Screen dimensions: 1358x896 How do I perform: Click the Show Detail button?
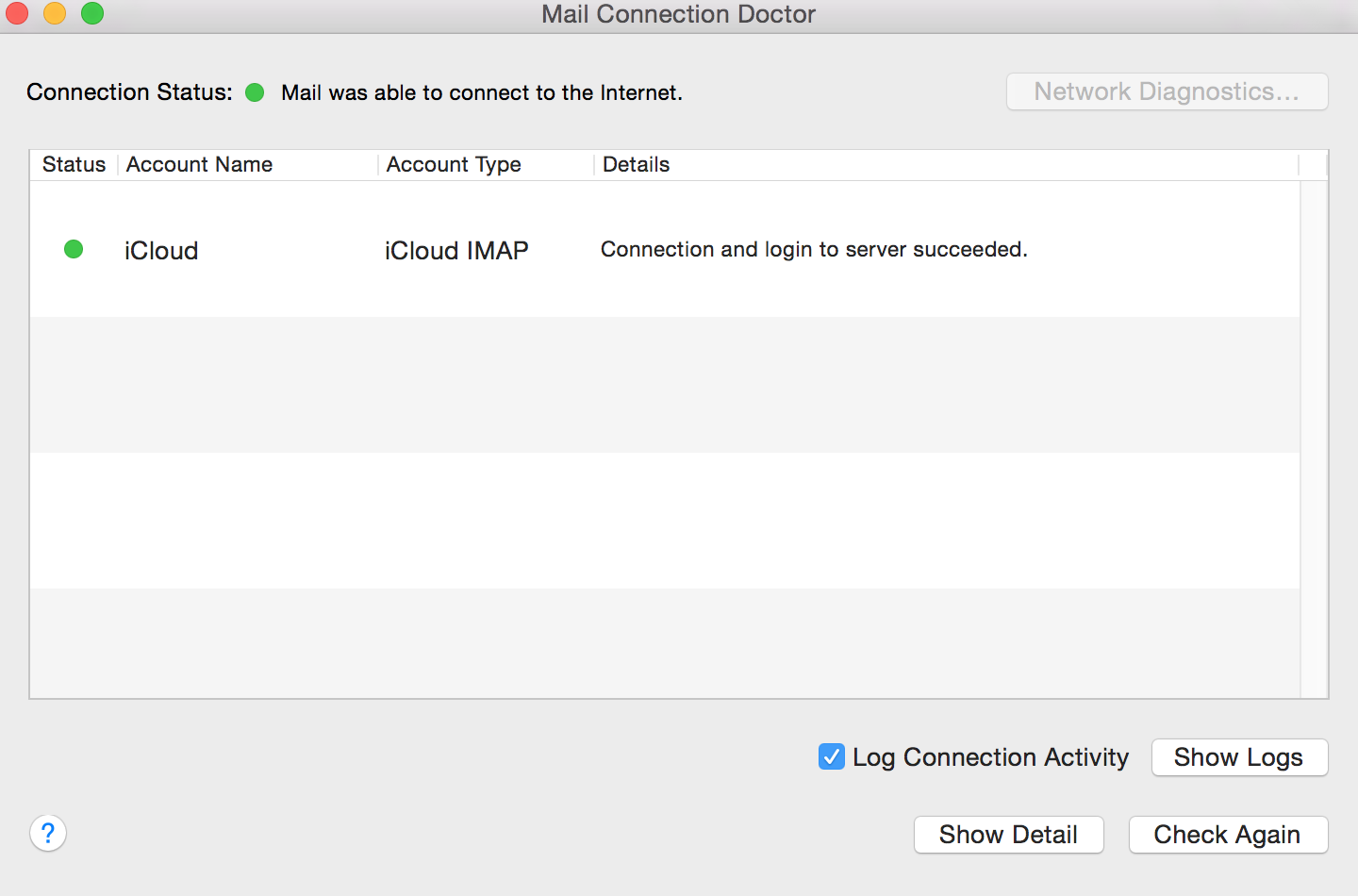1008,834
